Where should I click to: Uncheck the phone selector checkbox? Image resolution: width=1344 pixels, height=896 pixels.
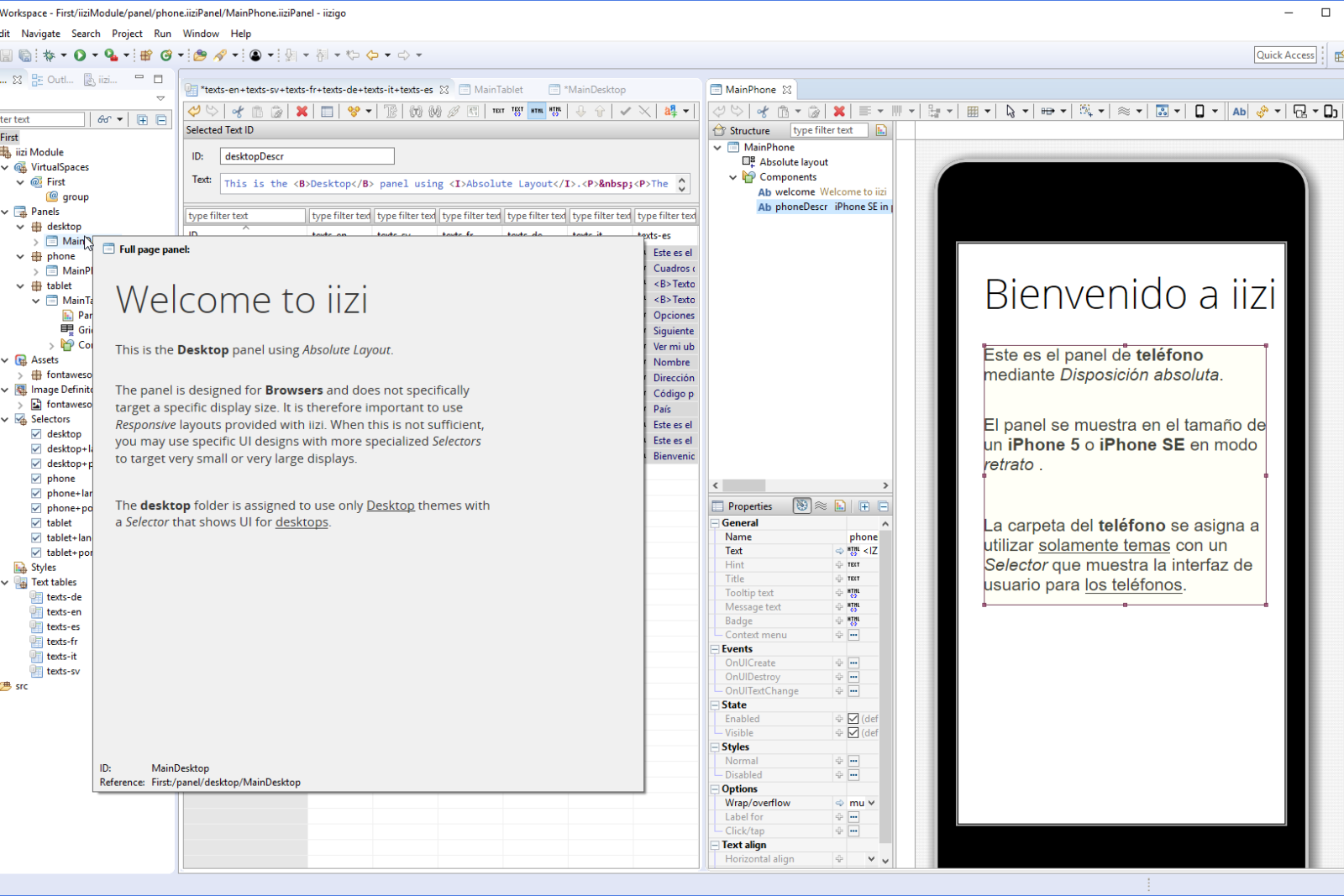[36, 479]
